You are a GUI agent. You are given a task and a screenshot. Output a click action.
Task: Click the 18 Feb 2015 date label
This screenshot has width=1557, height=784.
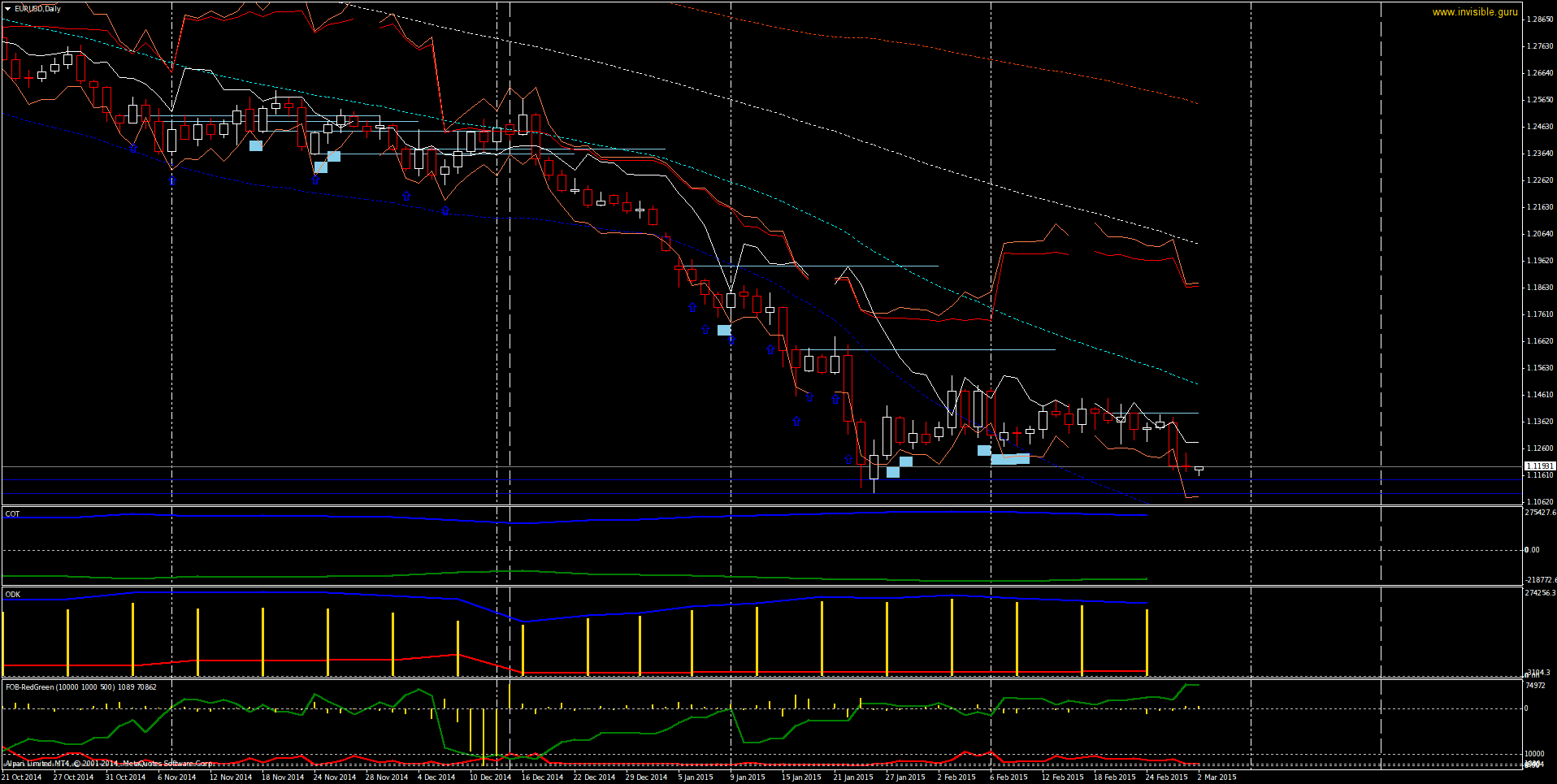coord(1115,777)
